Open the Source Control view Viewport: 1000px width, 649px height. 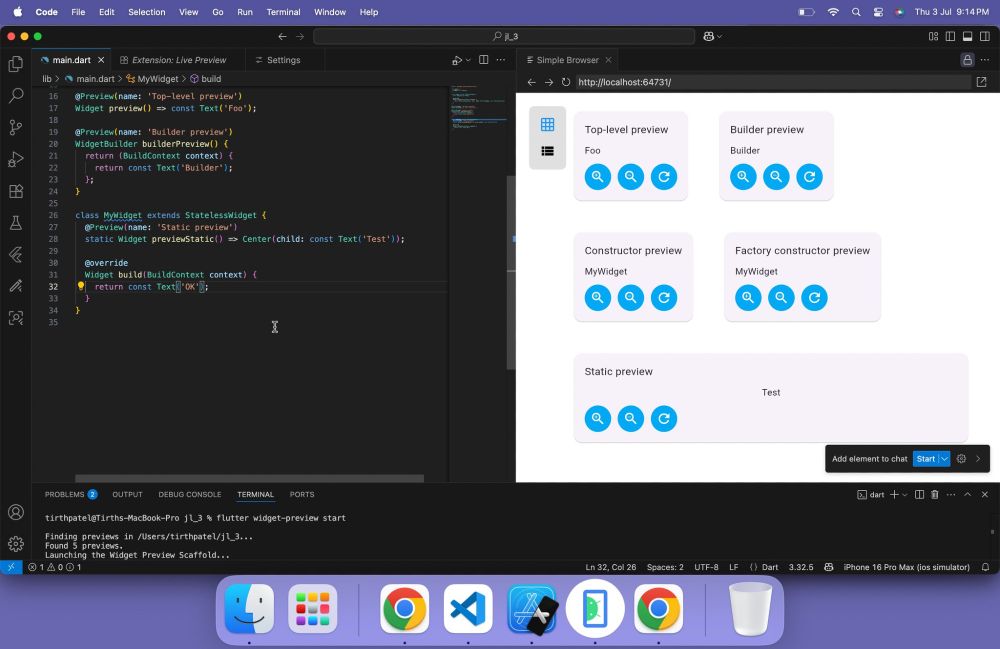coord(16,127)
